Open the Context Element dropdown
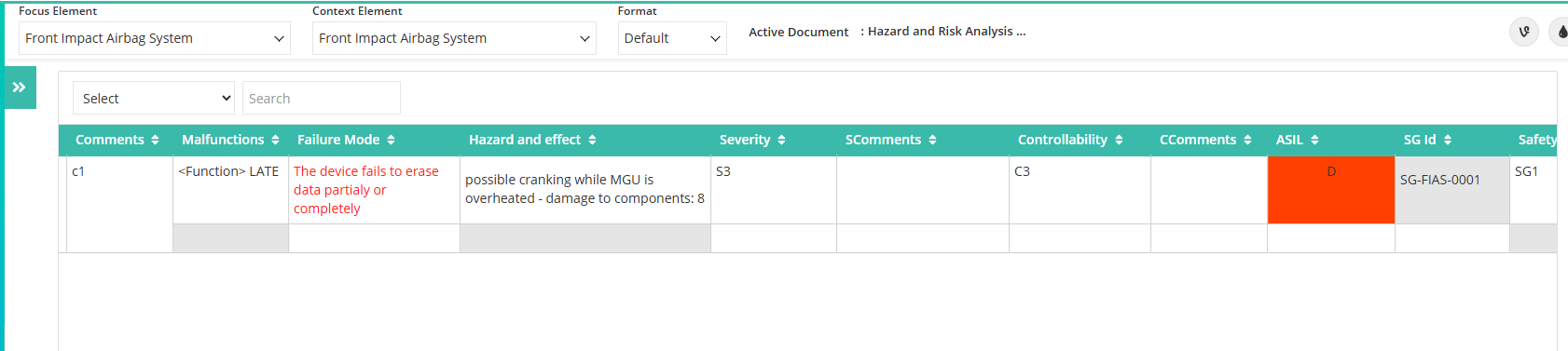 tap(454, 38)
